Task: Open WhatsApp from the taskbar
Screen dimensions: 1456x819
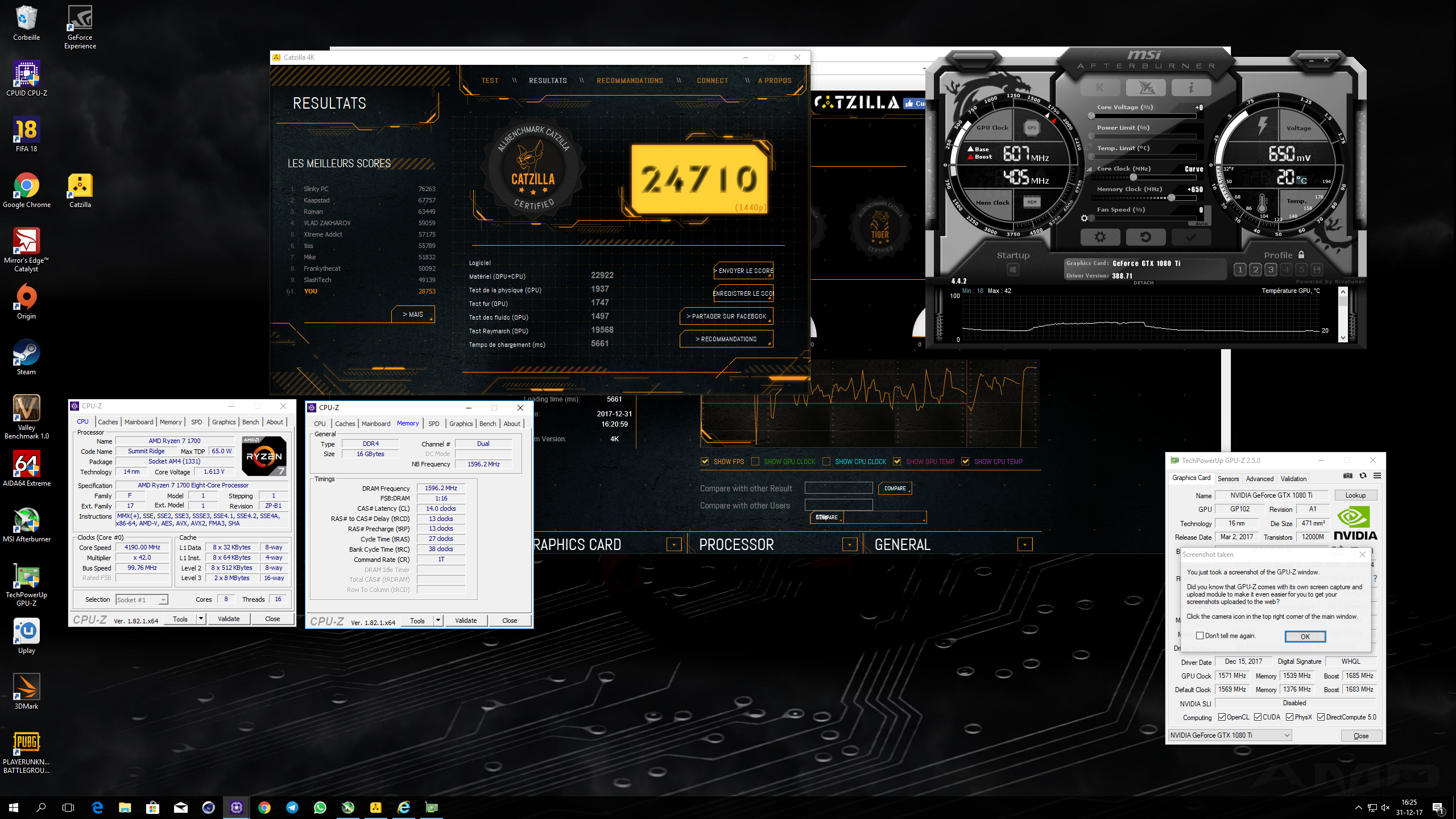Action: (320, 808)
